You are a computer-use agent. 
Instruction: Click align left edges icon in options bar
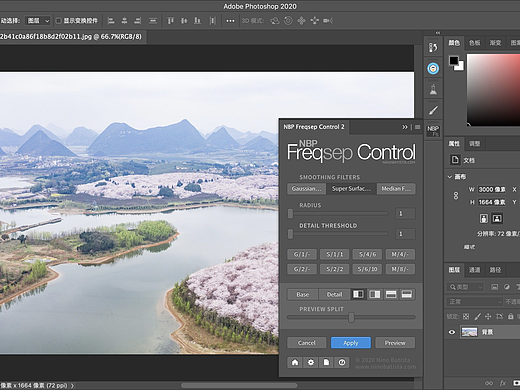(111, 21)
